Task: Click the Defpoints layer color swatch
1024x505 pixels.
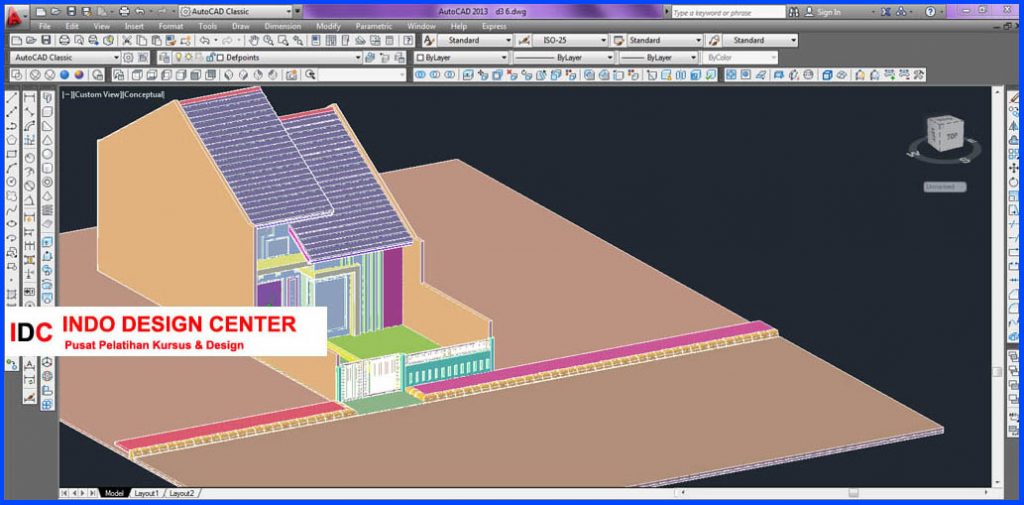Action: (x=221, y=57)
